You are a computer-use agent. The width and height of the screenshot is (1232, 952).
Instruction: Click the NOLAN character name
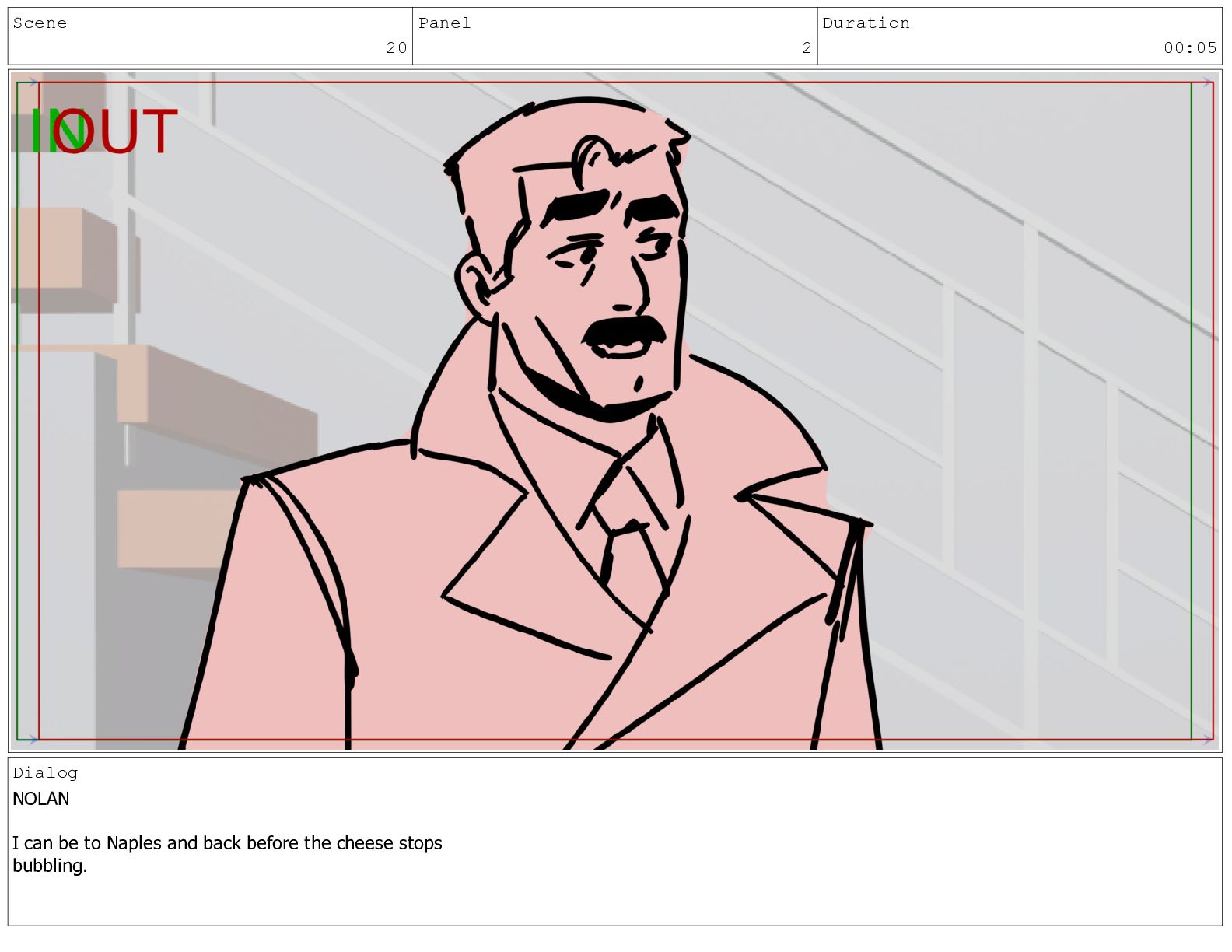point(41,799)
